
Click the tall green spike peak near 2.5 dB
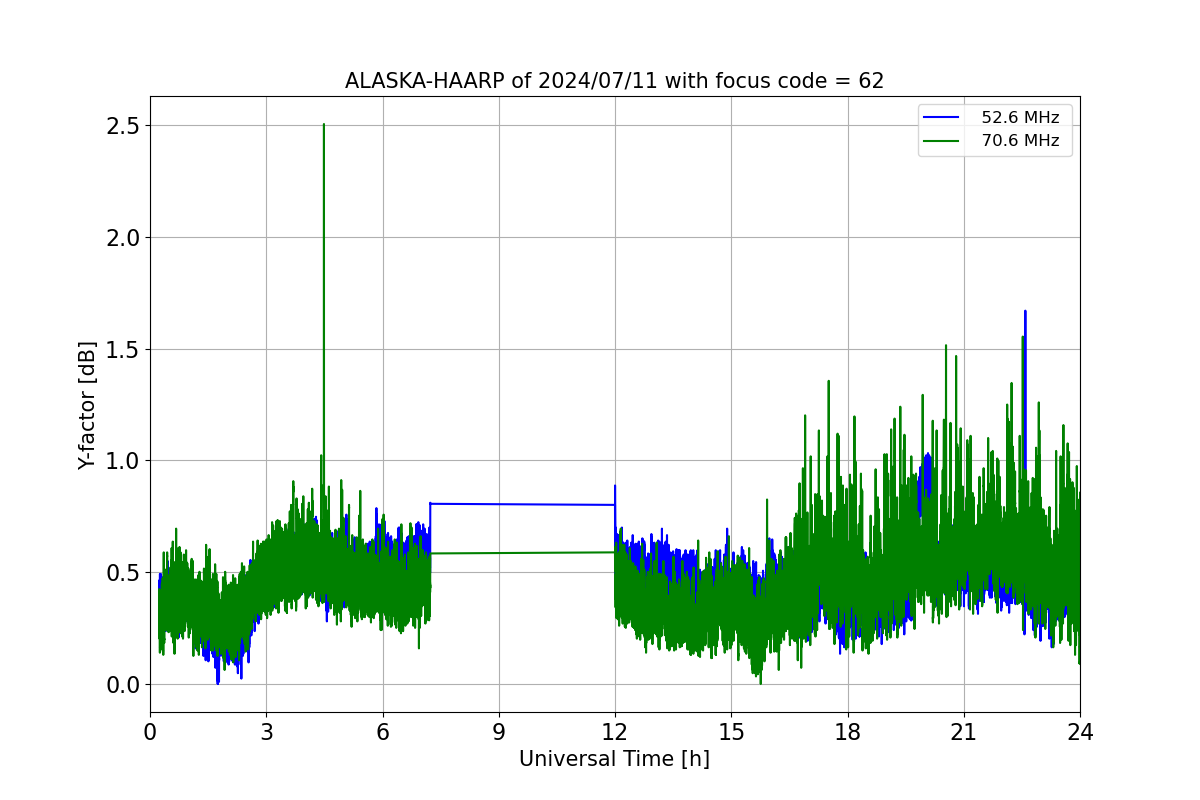(x=324, y=126)
